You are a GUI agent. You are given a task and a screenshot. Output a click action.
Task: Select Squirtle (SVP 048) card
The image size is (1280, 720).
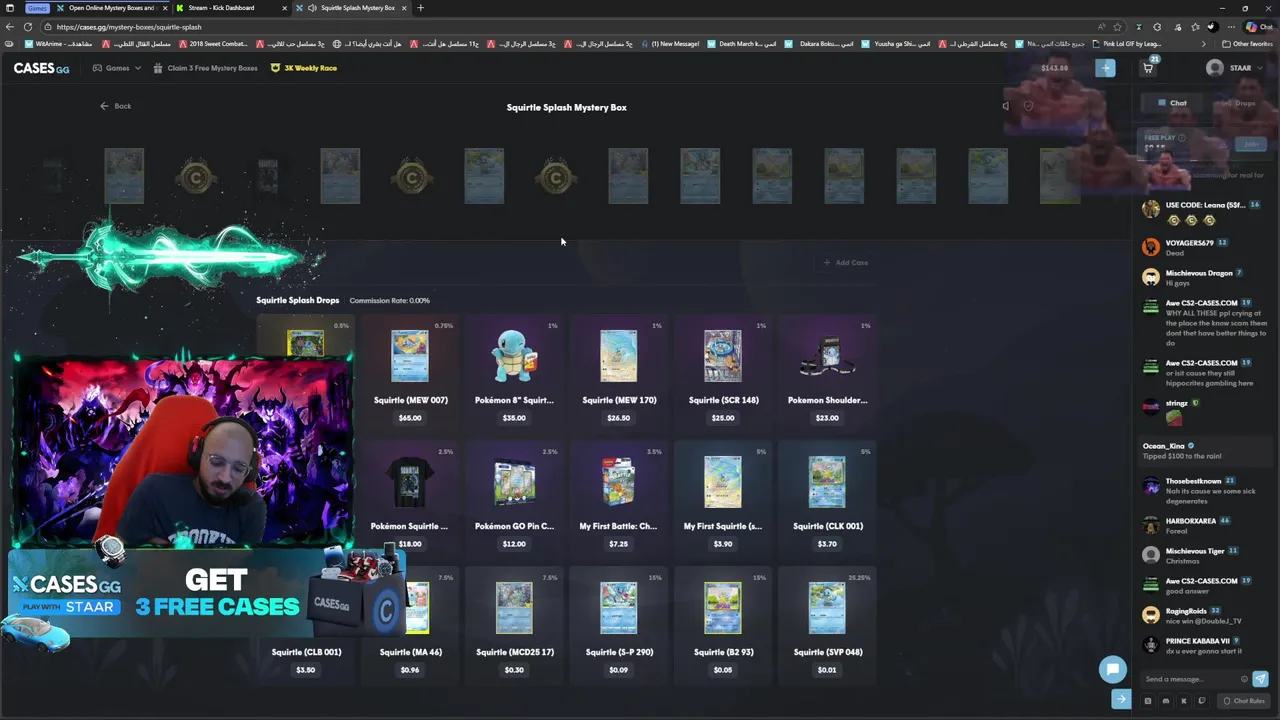[x=827, y=625]
